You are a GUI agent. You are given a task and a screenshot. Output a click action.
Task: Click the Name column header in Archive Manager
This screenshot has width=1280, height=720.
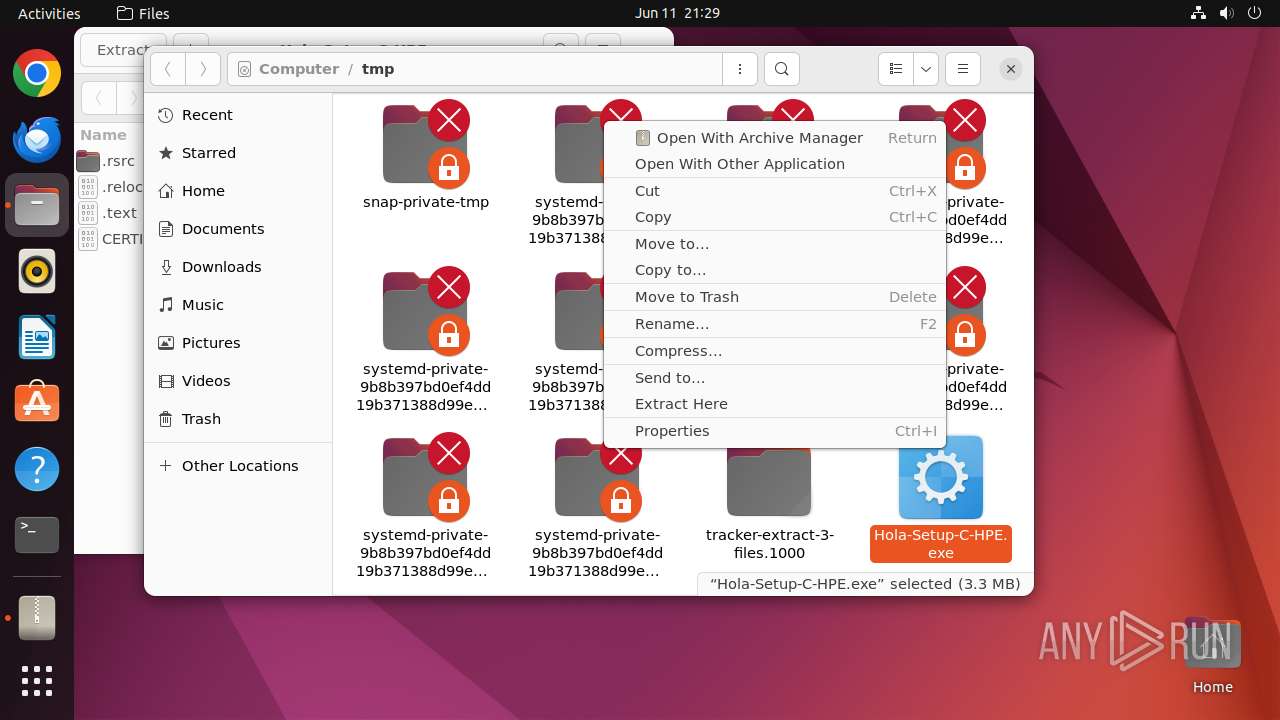[x=103, y=135]
